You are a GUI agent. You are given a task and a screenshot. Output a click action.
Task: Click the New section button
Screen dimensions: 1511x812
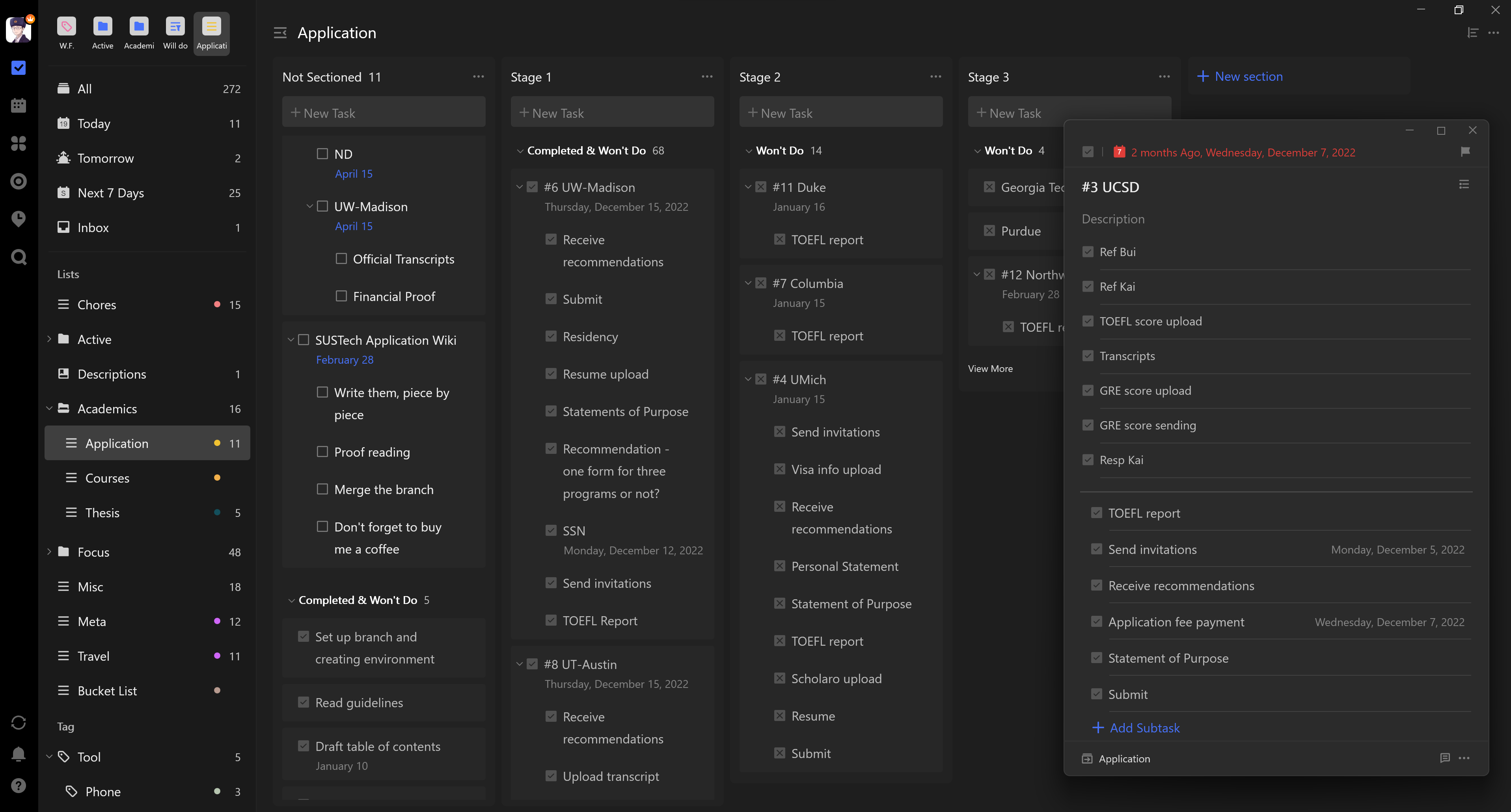point(1240,76)
